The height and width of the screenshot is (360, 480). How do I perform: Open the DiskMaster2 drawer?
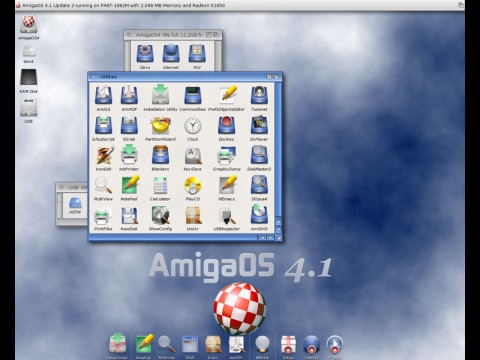(259, 155)
